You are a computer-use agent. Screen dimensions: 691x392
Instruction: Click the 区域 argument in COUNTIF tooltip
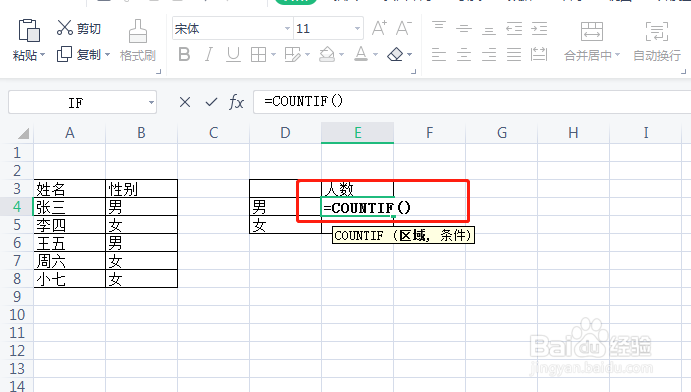(x=412, y=235)
